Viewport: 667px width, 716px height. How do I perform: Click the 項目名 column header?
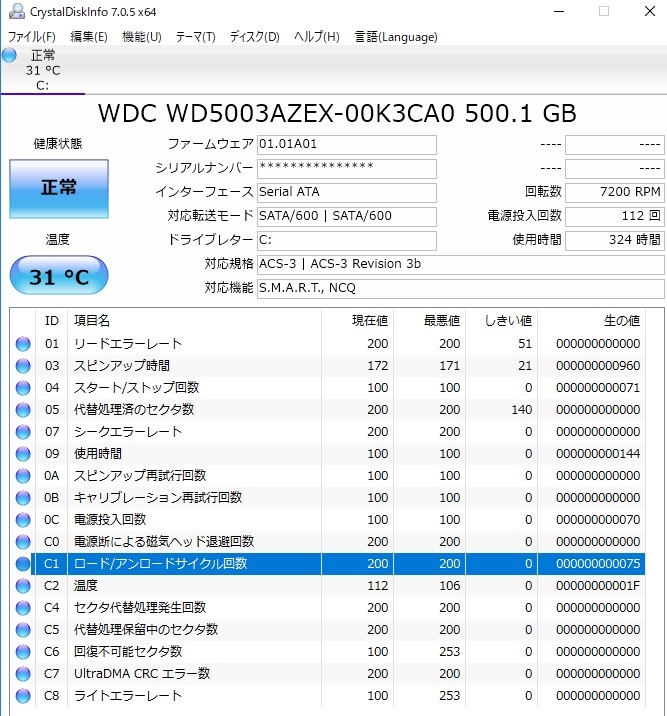tap(194, 321)
